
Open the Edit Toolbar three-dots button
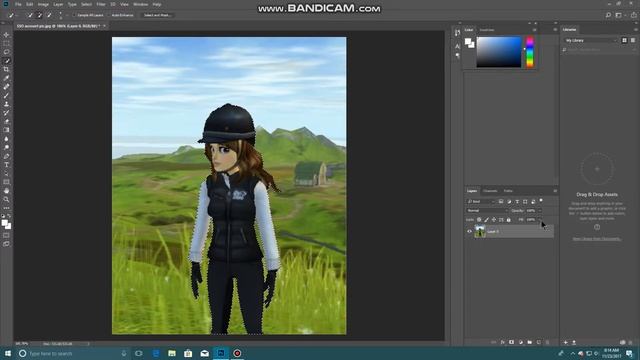click(6, 208)
